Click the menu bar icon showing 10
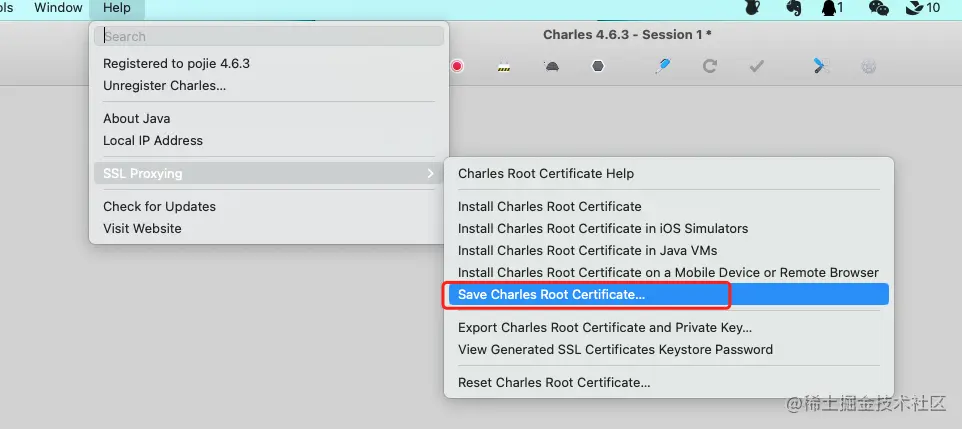Viewport: 962px width, 429px height. [x=923, y=8]
